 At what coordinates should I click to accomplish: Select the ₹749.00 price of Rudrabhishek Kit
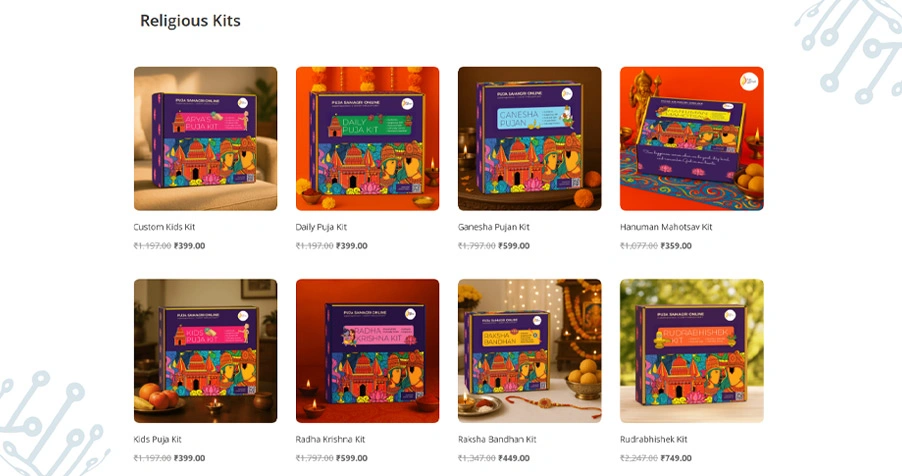(x=676, y=458)
